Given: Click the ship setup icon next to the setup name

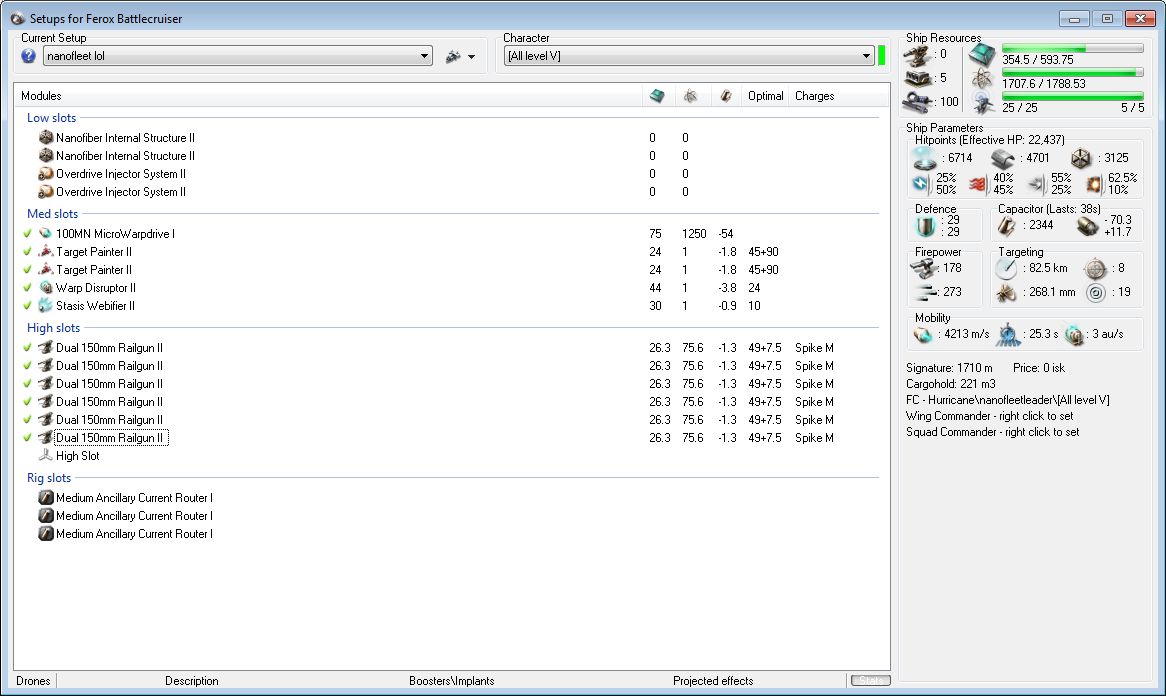Looking at the screenshot, I should 453,57.
